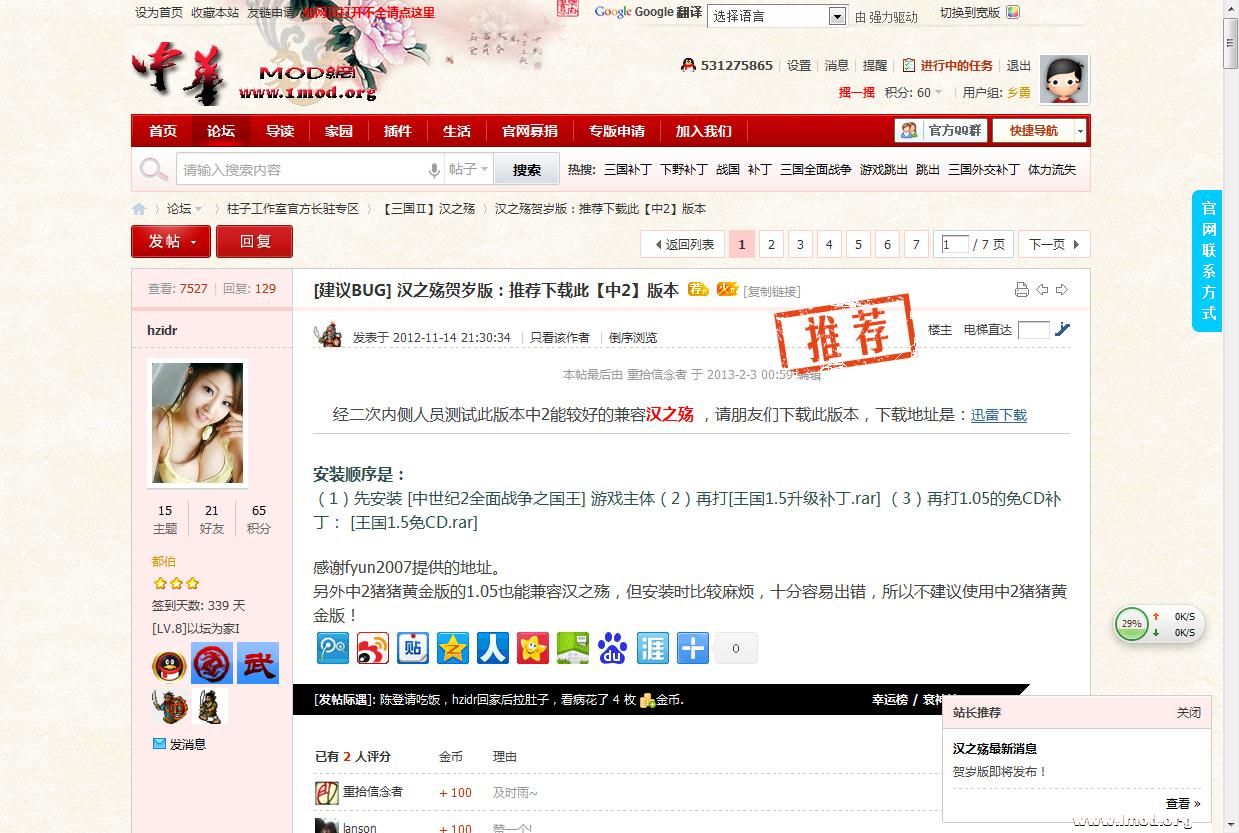Enable 只看该作者 to filter author posts
The height and width of the screenshot is (833, 1239).
[x=552, y=337]
